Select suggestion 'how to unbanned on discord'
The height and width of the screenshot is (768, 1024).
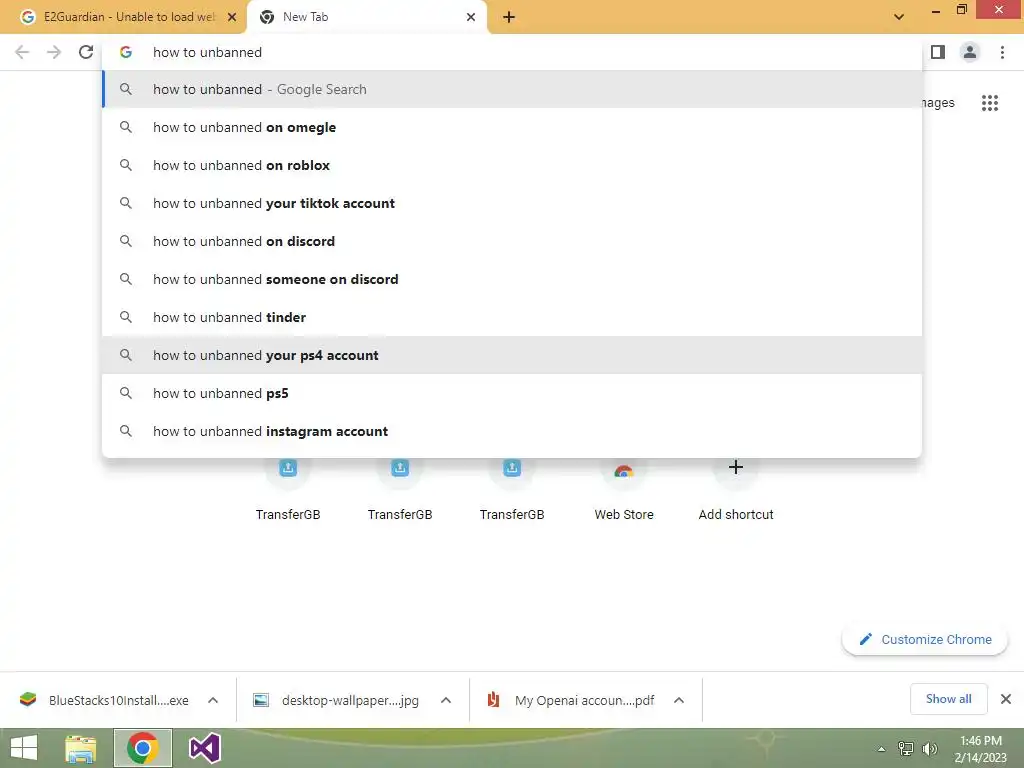pyautogui.click(x=512, y=241)
